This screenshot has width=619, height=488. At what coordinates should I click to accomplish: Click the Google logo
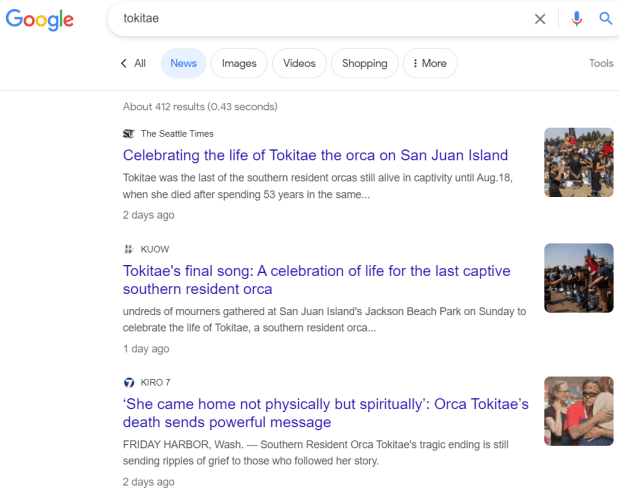41,19
